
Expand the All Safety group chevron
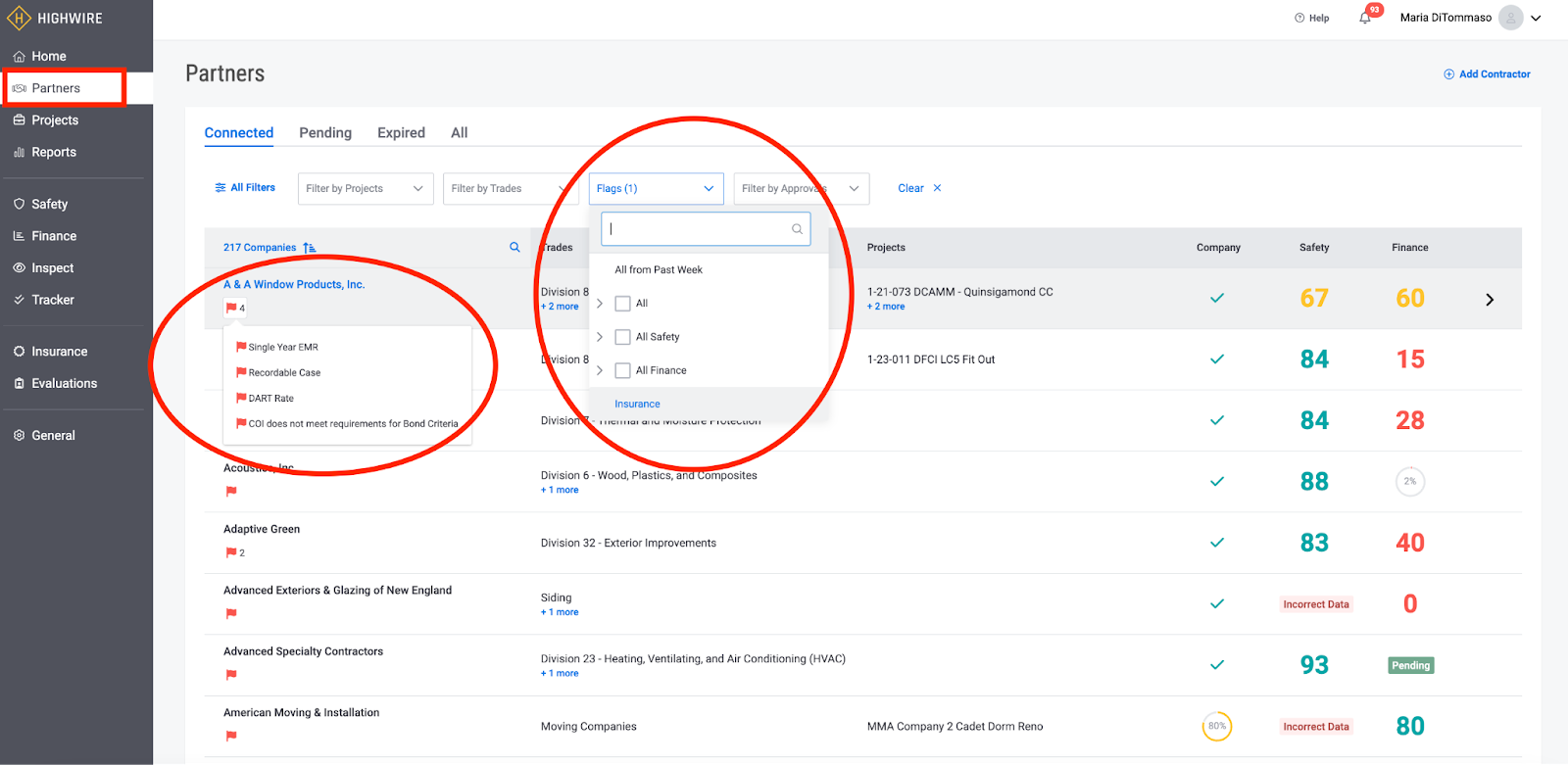point(600,337)
